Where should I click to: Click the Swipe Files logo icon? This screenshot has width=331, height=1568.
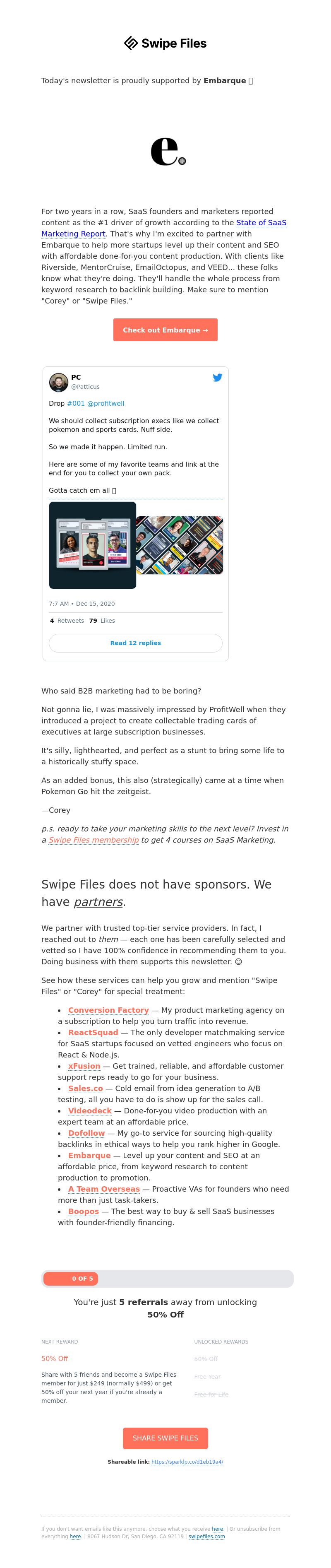132,43
